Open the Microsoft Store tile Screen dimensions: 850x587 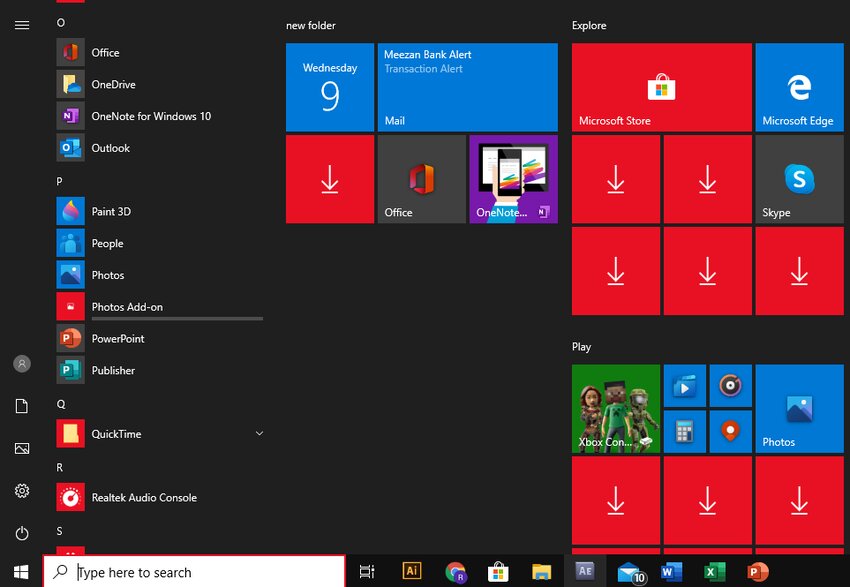(x=661, y=87)
